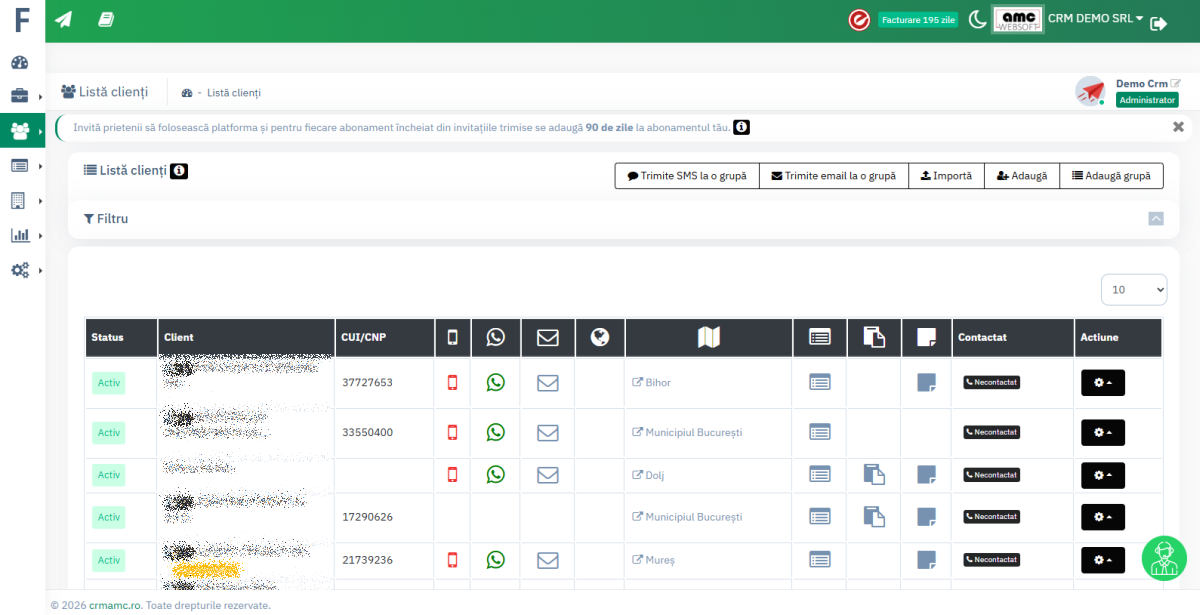Open action gear dropdown for client 33550400
The height and width of the screenshot is (615, 1200).
pyautogui.click(x=1102, y=433)
